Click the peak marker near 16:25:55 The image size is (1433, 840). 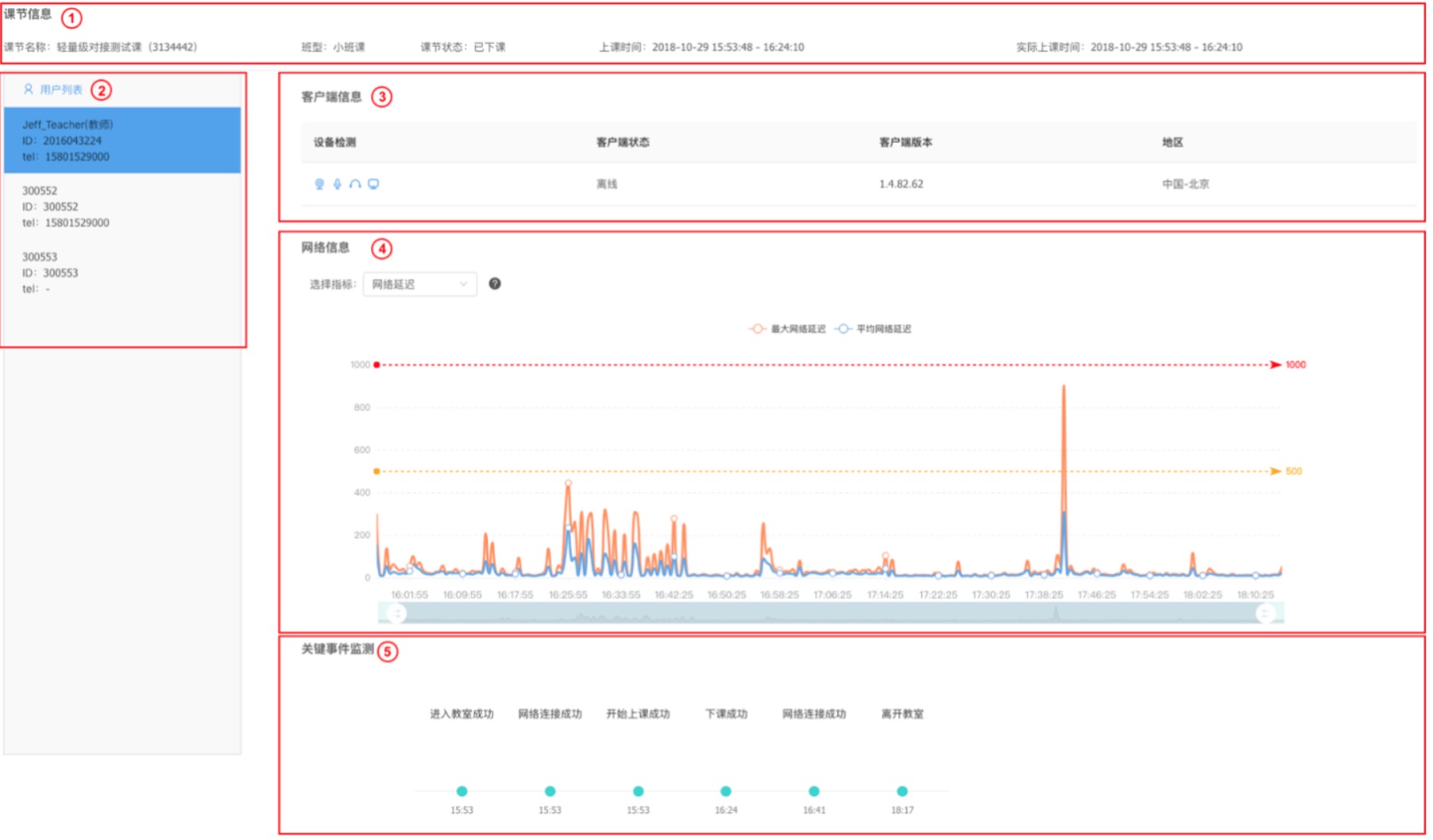[x=568, y=483]
